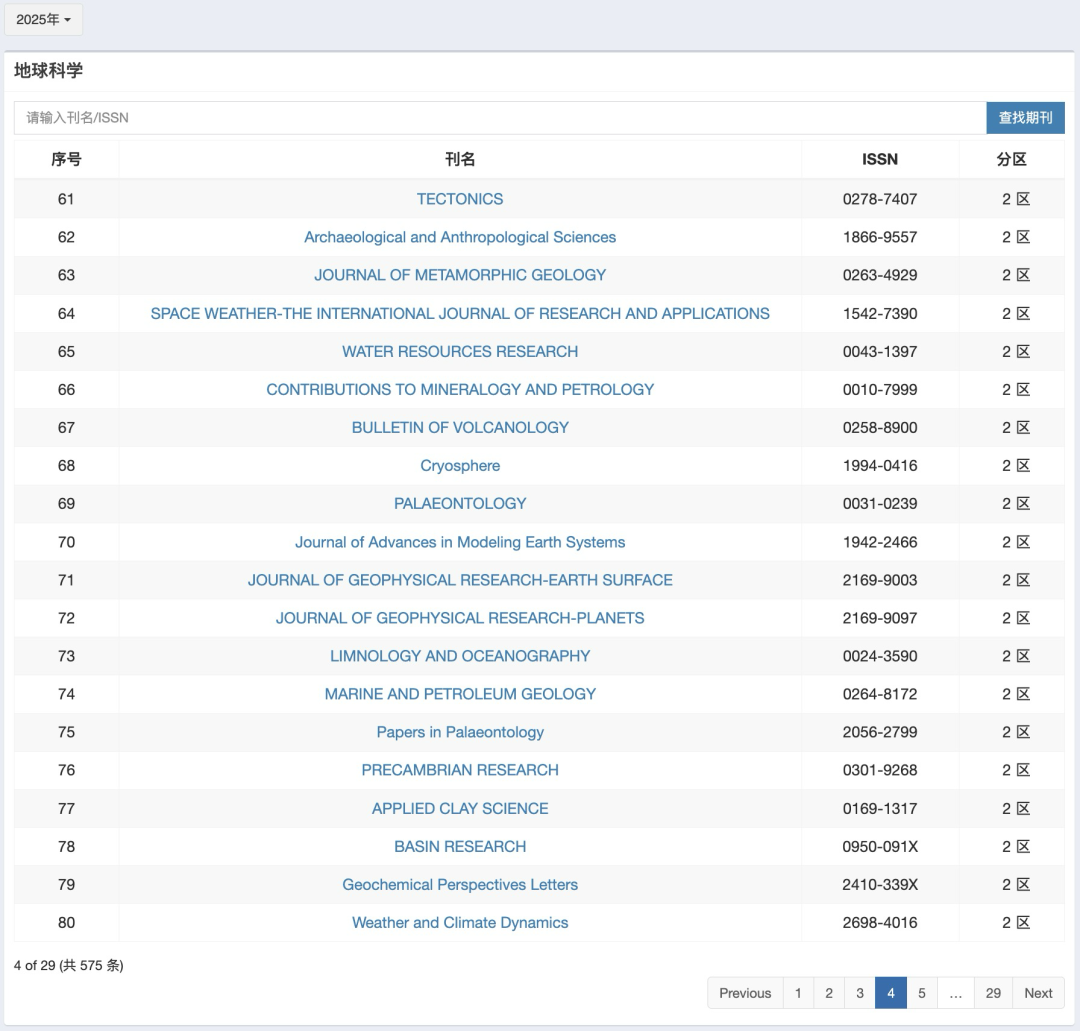Go to the Previous page

coord(745,993)
